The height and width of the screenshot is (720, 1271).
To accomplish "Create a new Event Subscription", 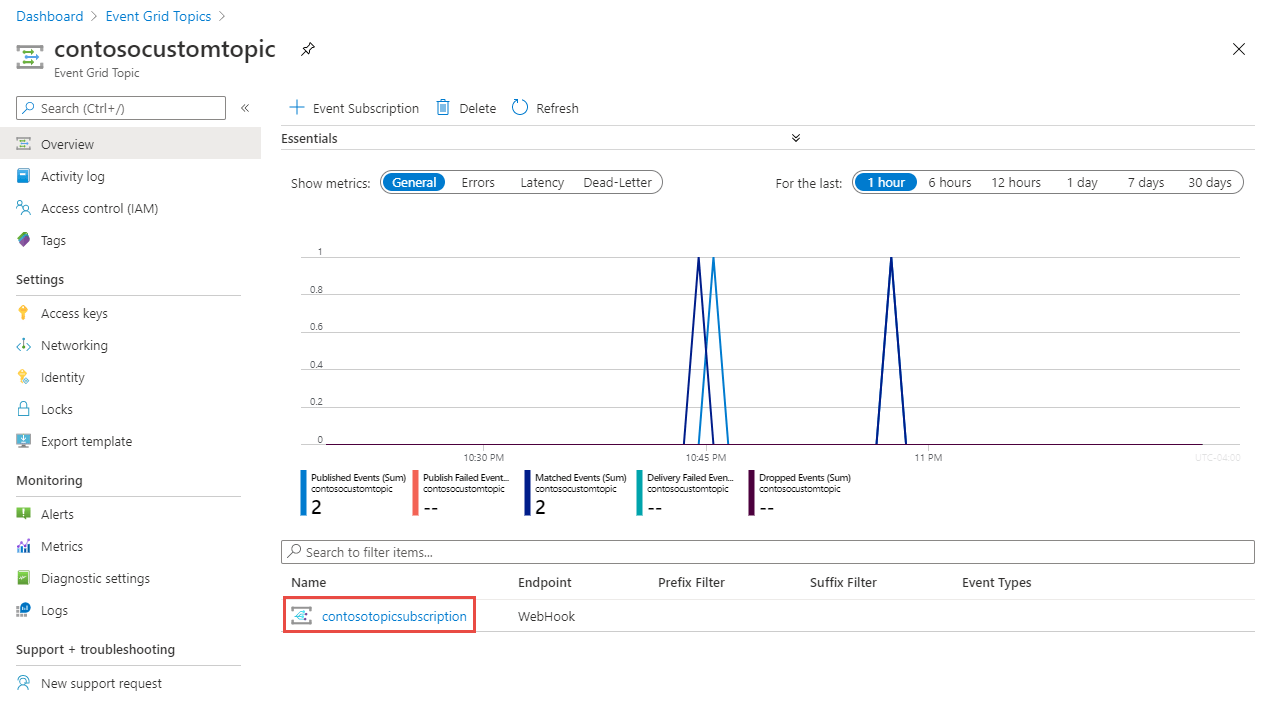I will [x=353, y=107].
